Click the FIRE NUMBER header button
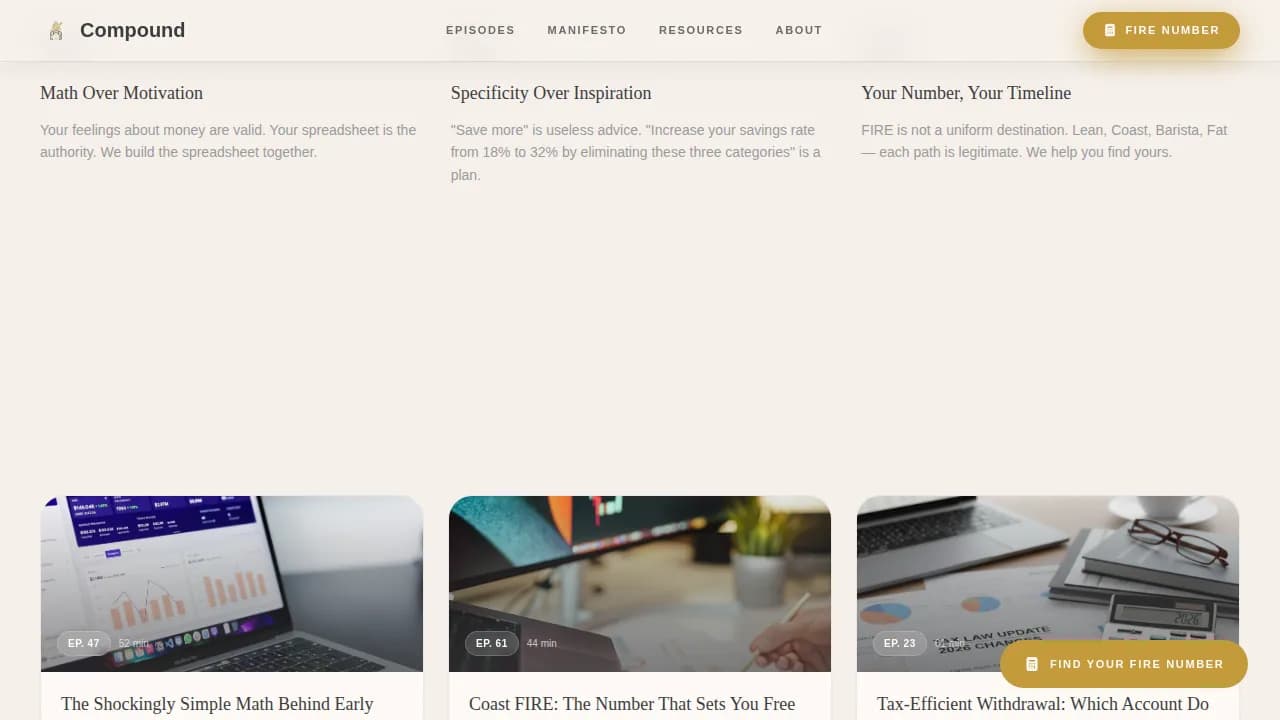The image size is (1280, 720). [1161, 30]
